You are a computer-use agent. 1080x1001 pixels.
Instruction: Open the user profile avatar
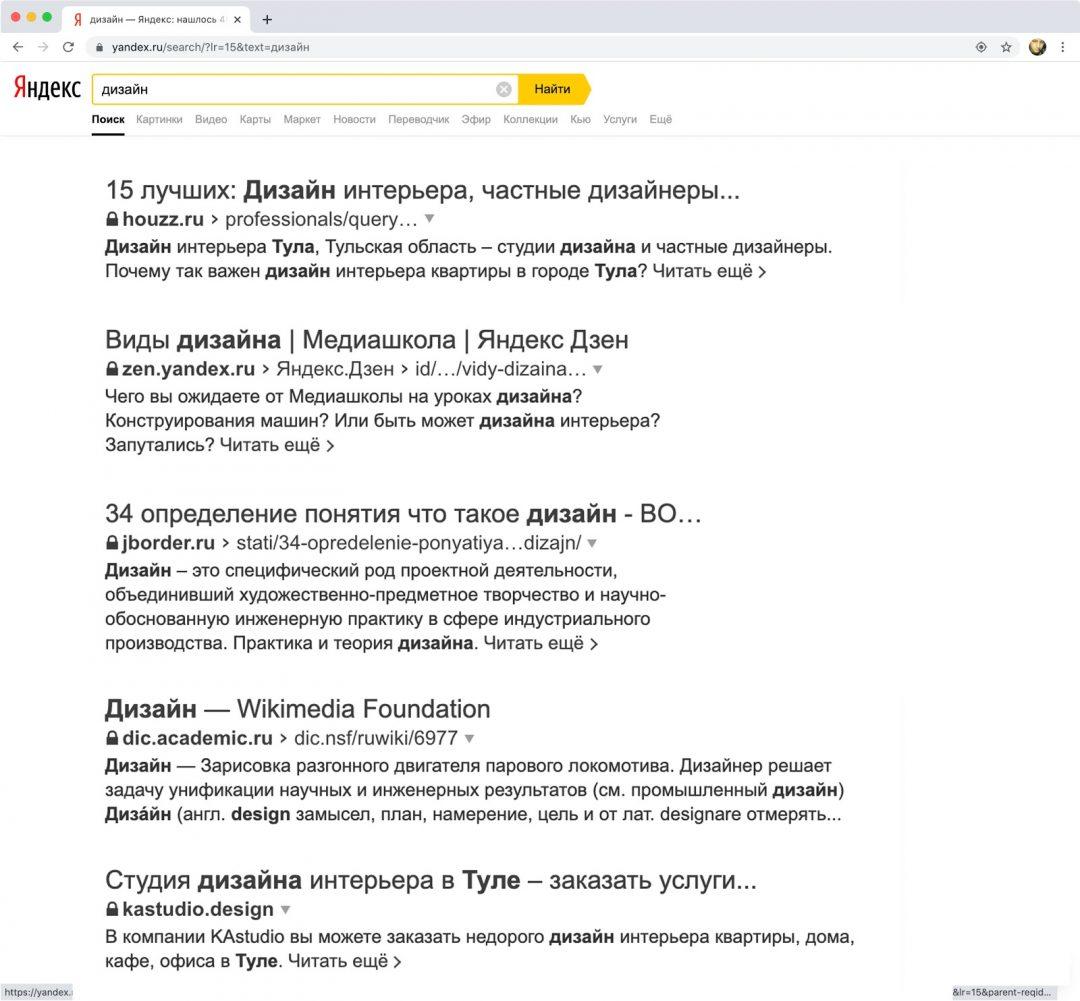(x=1037, y=47)
